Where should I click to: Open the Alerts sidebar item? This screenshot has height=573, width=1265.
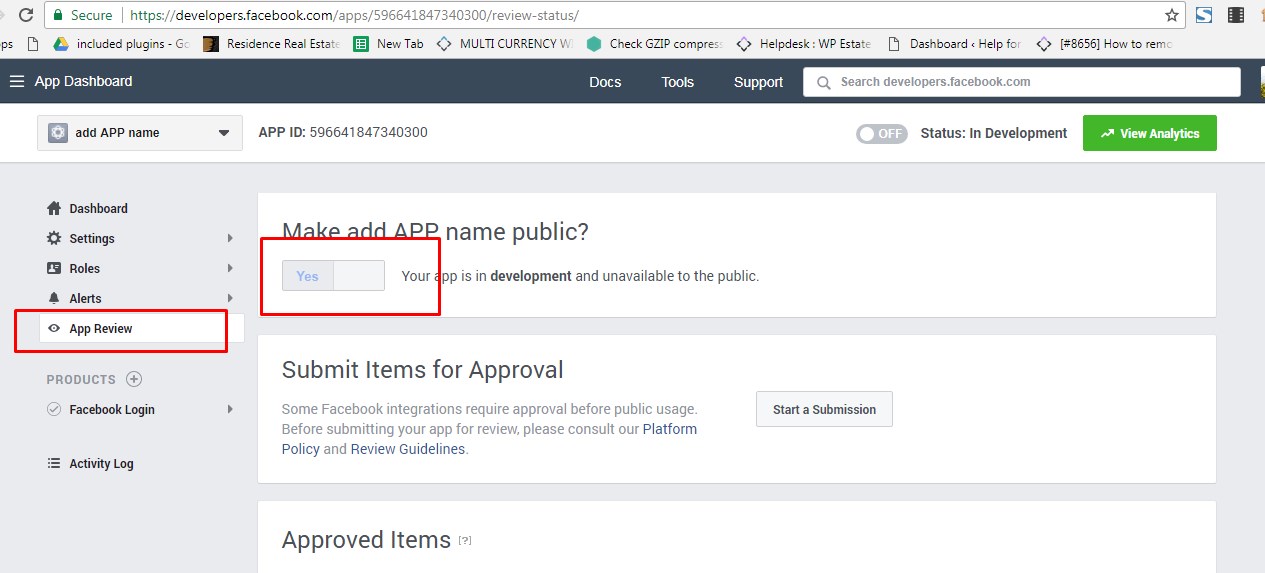pyautogui.click(x=85, y=298)
